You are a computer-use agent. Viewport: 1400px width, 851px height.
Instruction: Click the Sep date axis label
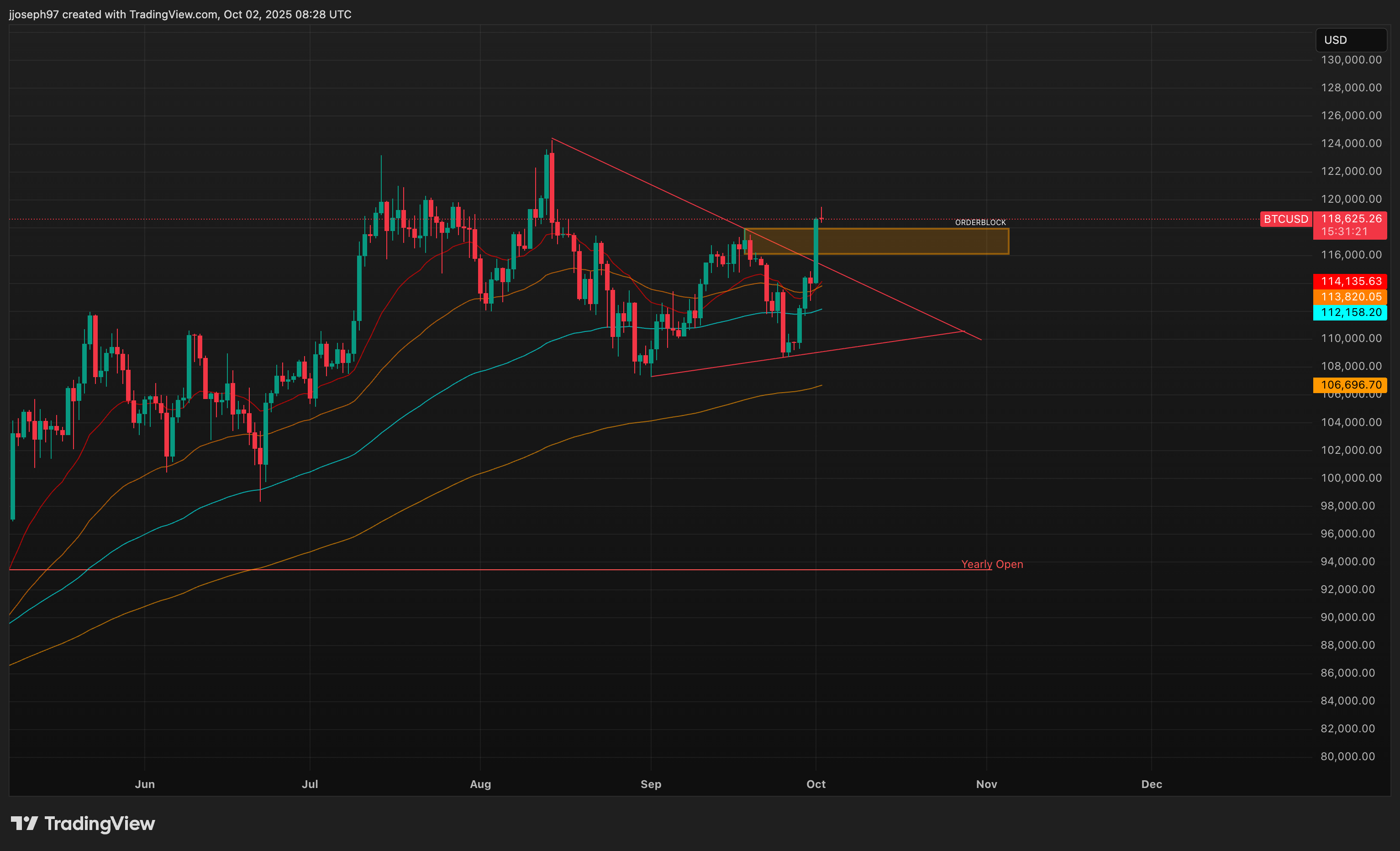651,784
